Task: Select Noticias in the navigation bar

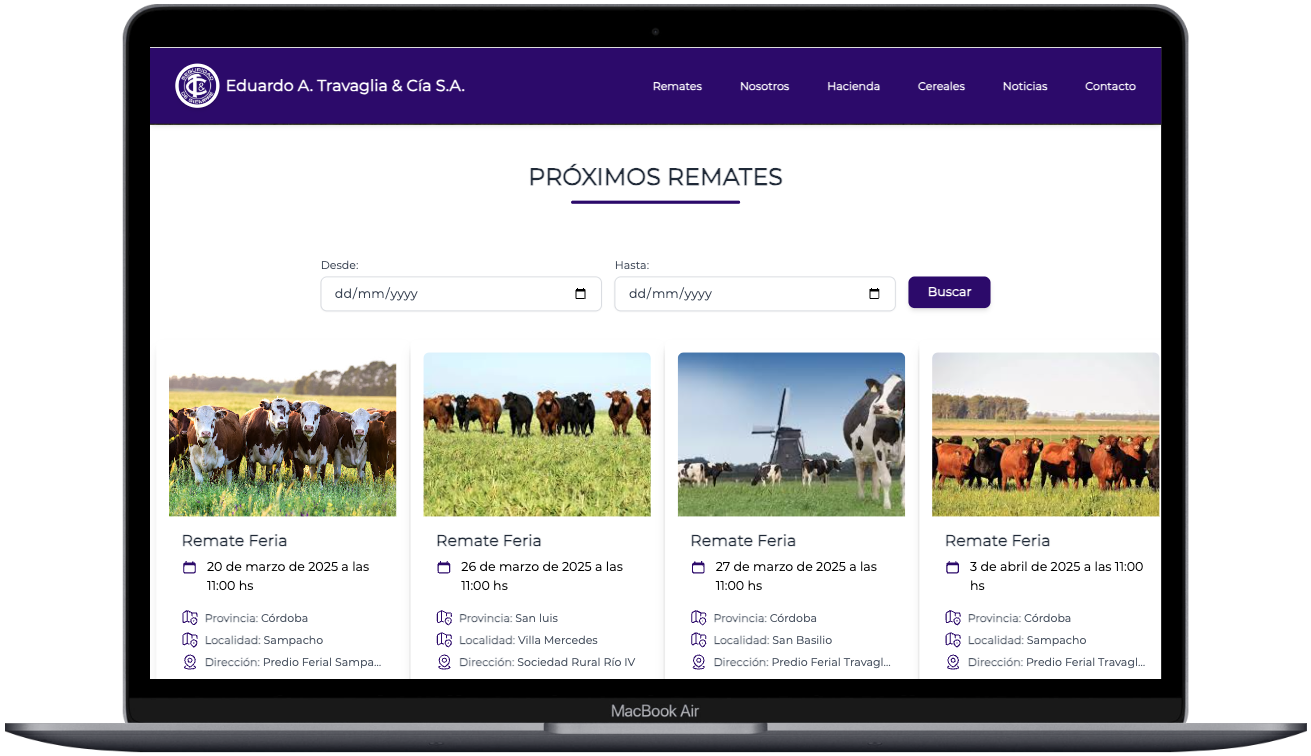Action: [x=1025, y=87]
